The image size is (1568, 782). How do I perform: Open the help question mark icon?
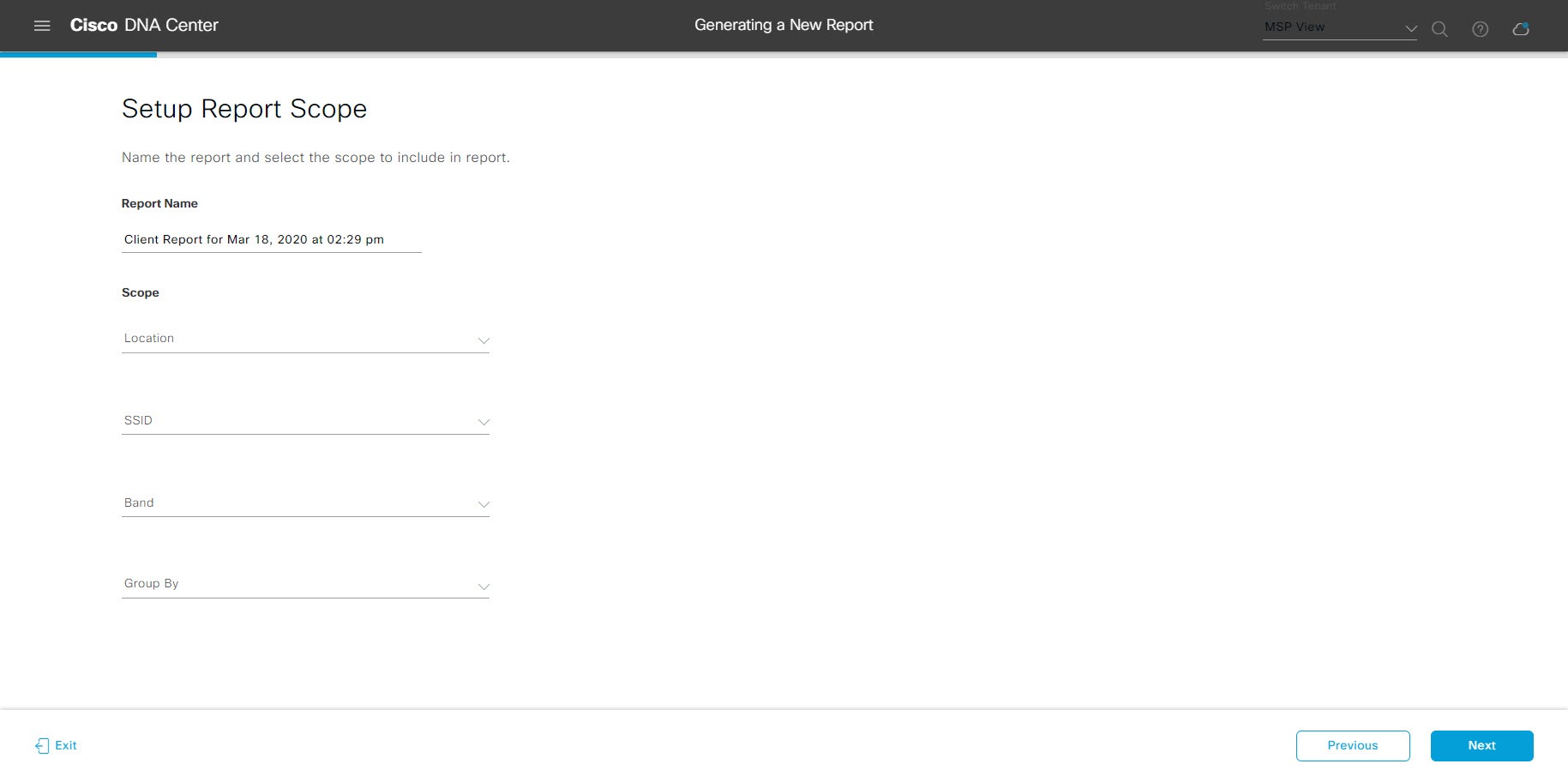(1480, 29)
